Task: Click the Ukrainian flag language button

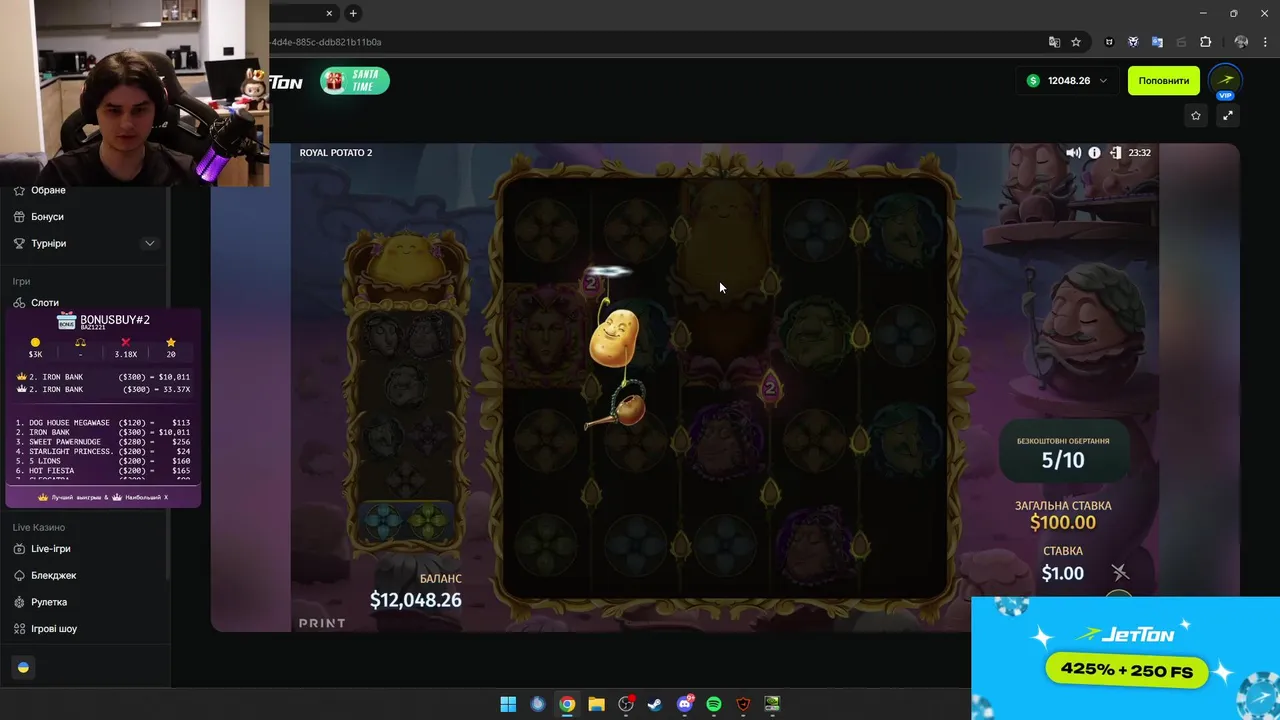Action: click(x=24, y=667)
